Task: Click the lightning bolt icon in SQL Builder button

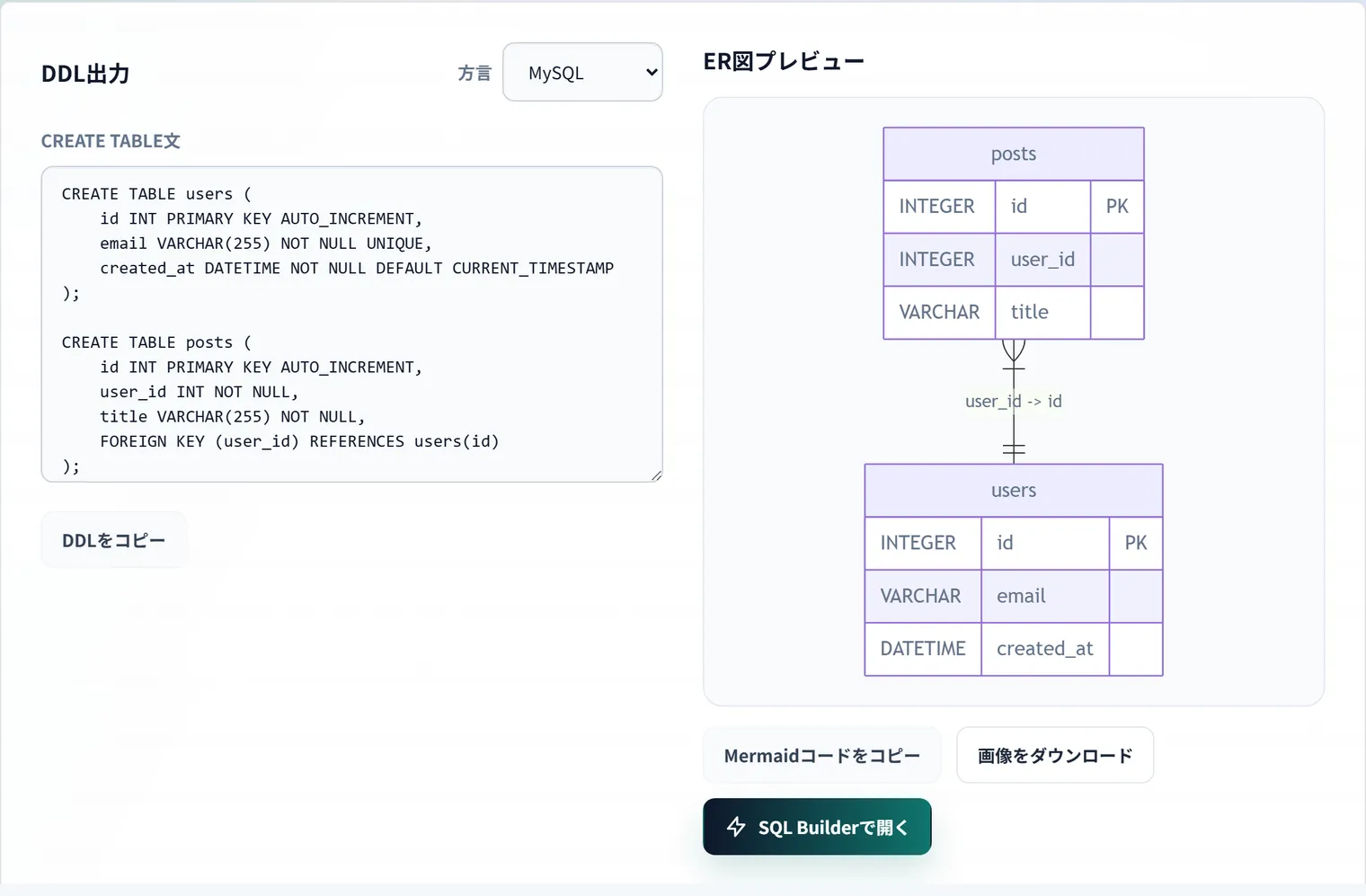Action: pos(736,827)
